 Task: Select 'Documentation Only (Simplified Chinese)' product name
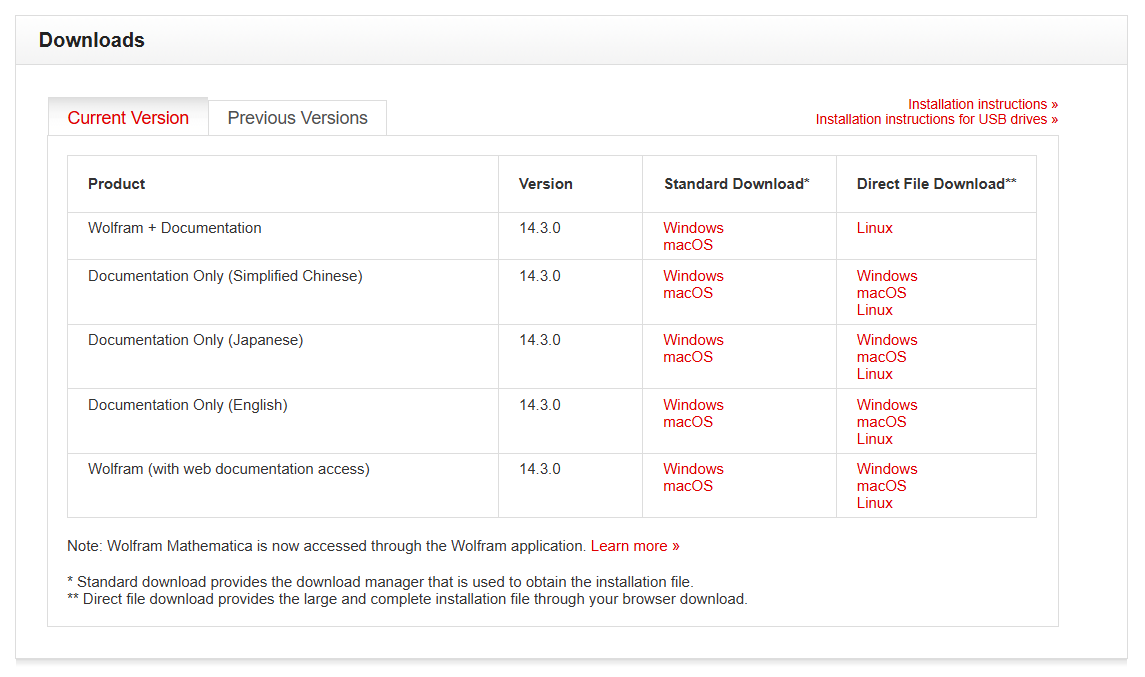[225, 276]
